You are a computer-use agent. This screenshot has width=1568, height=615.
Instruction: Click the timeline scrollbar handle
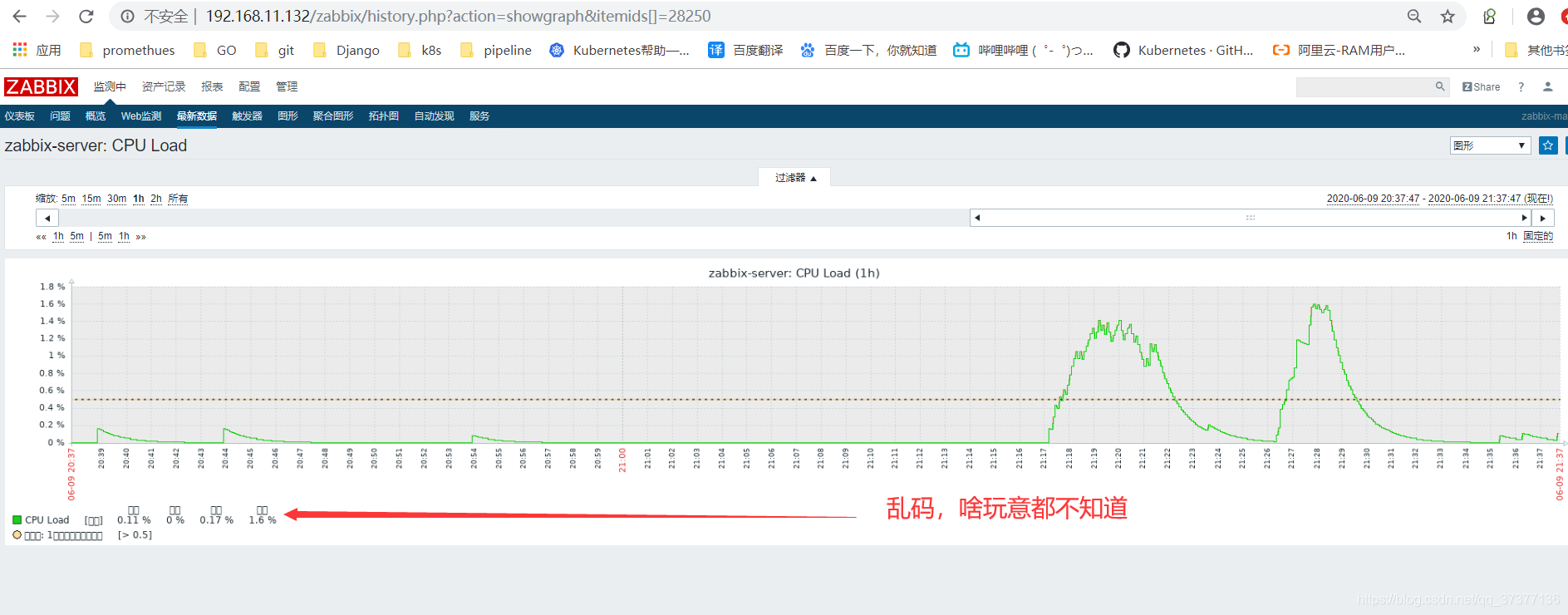click(1250, 218)
